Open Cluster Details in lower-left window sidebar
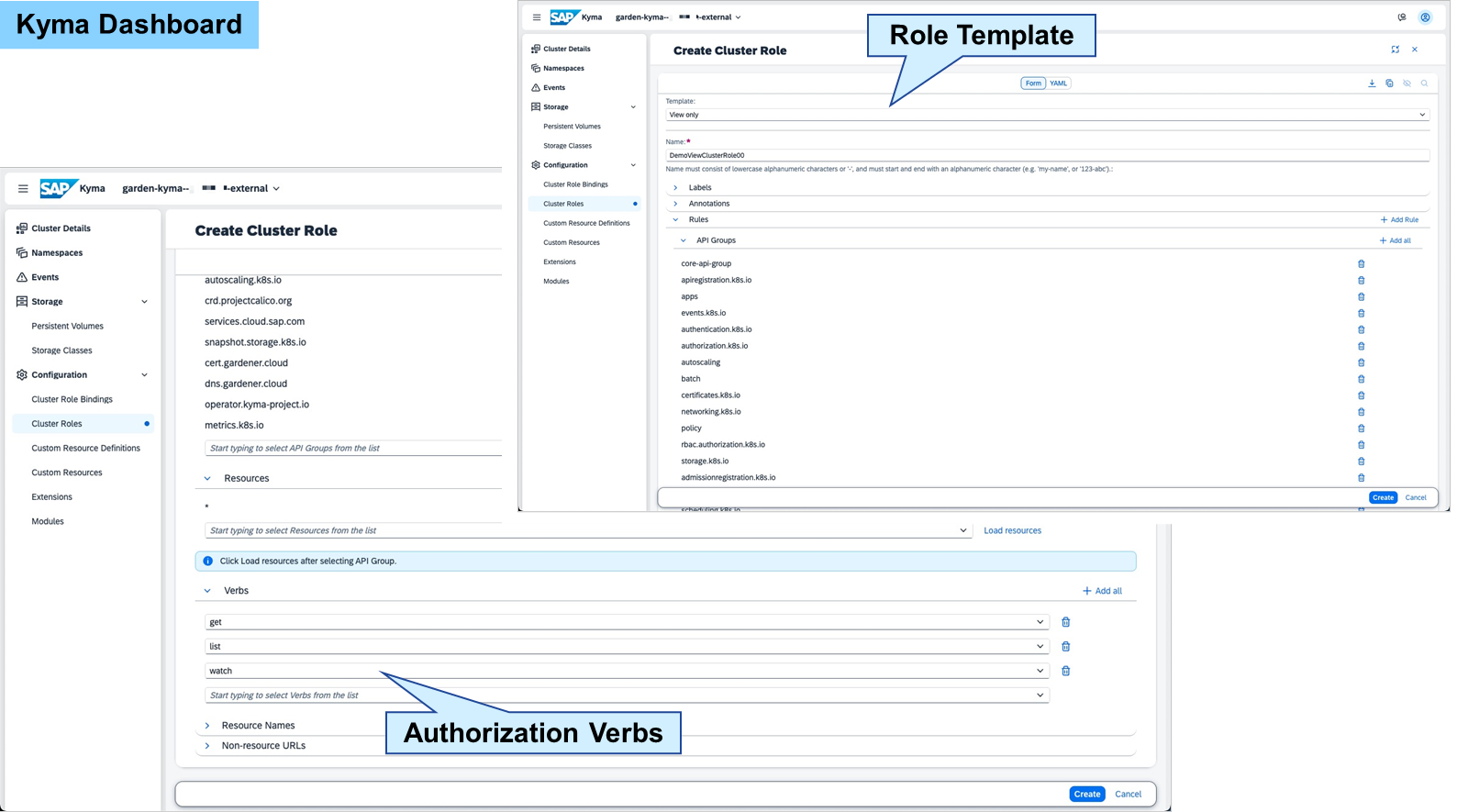The image size is (1468, 812). point(61,228)
